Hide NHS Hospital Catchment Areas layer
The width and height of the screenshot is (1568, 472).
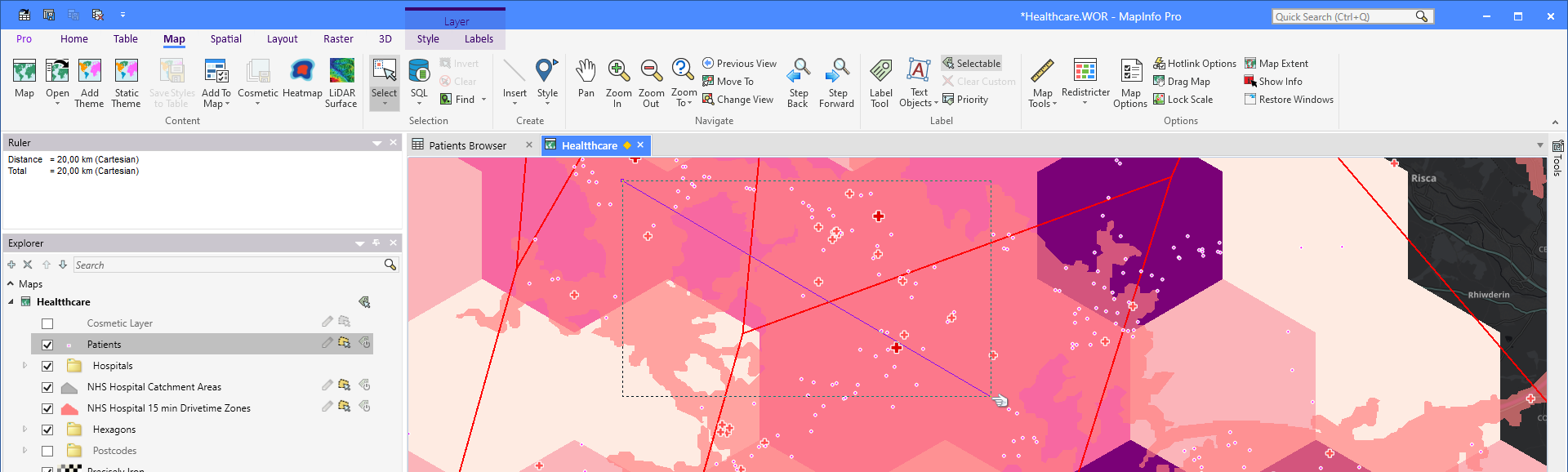point(47,387)
